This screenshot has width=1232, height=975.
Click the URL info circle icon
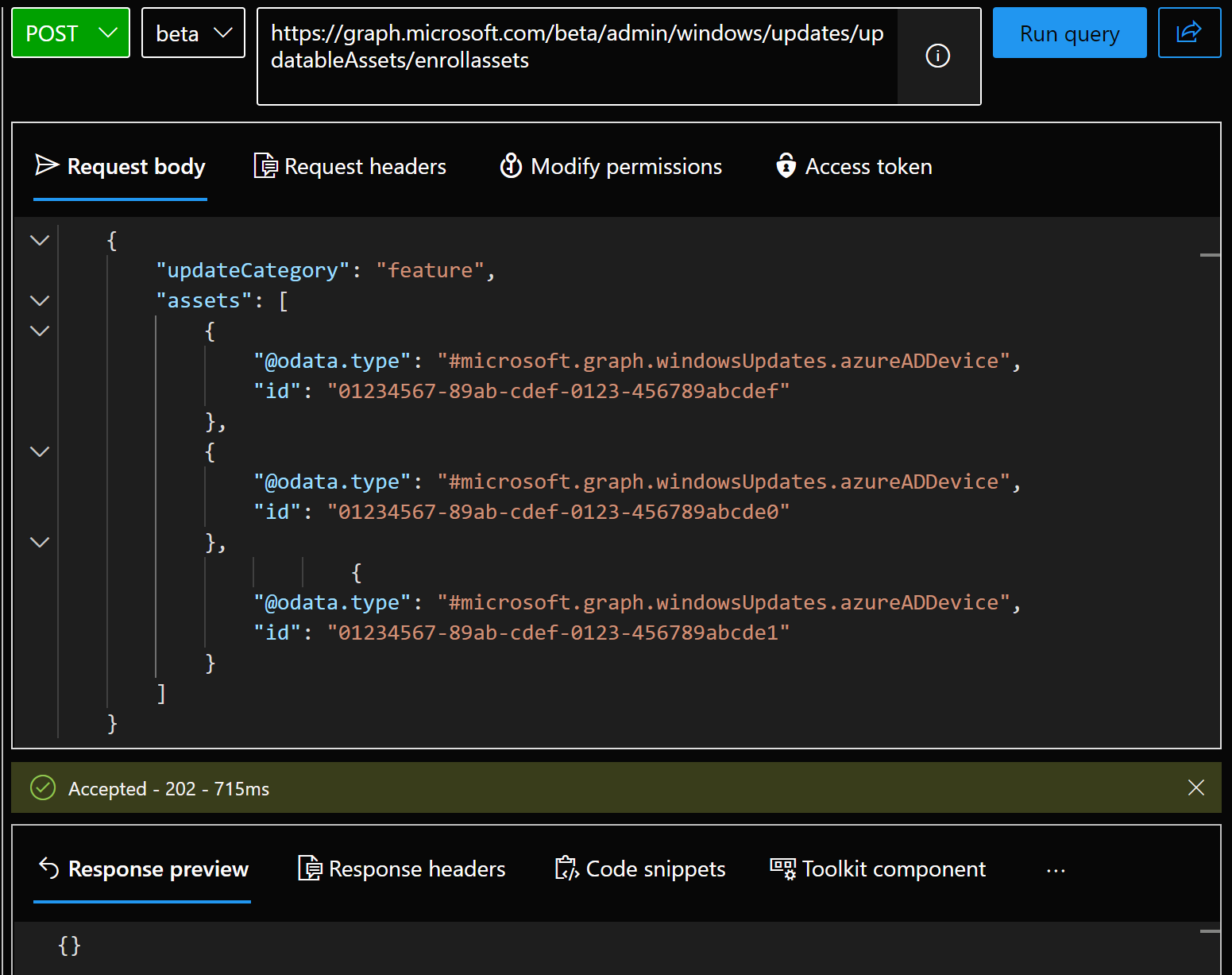(937, 56)
